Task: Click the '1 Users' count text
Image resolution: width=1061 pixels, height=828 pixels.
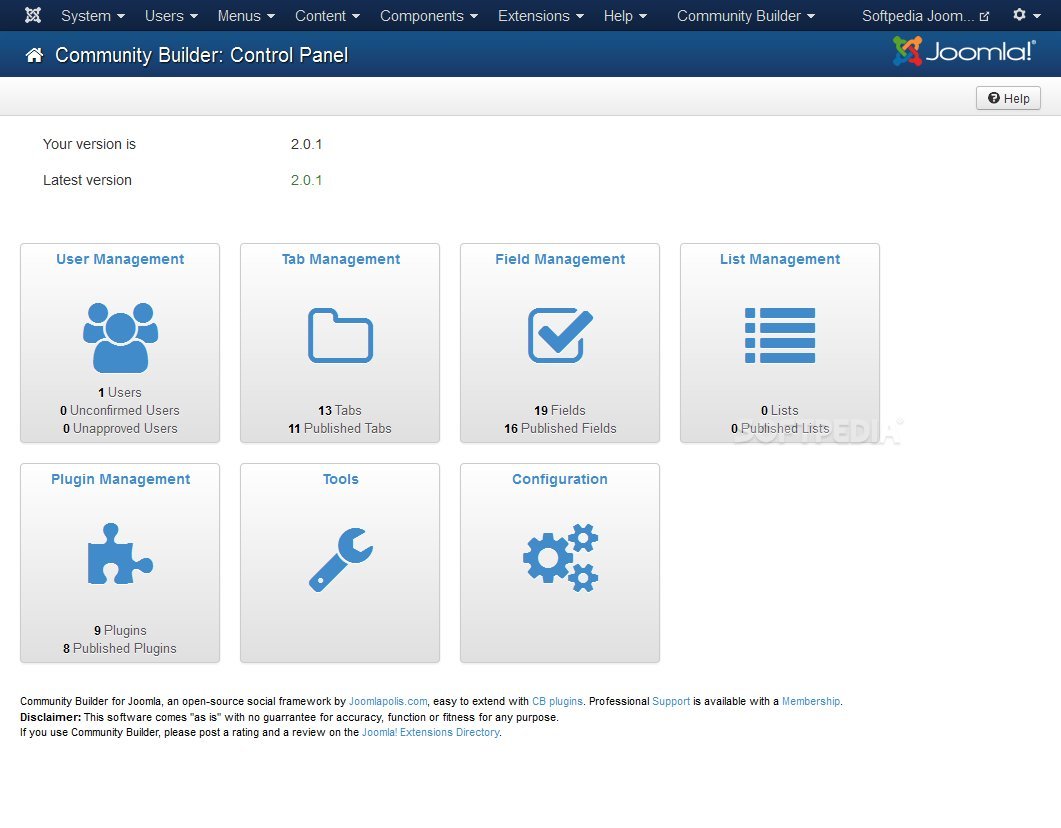Action: pos(120,392)
